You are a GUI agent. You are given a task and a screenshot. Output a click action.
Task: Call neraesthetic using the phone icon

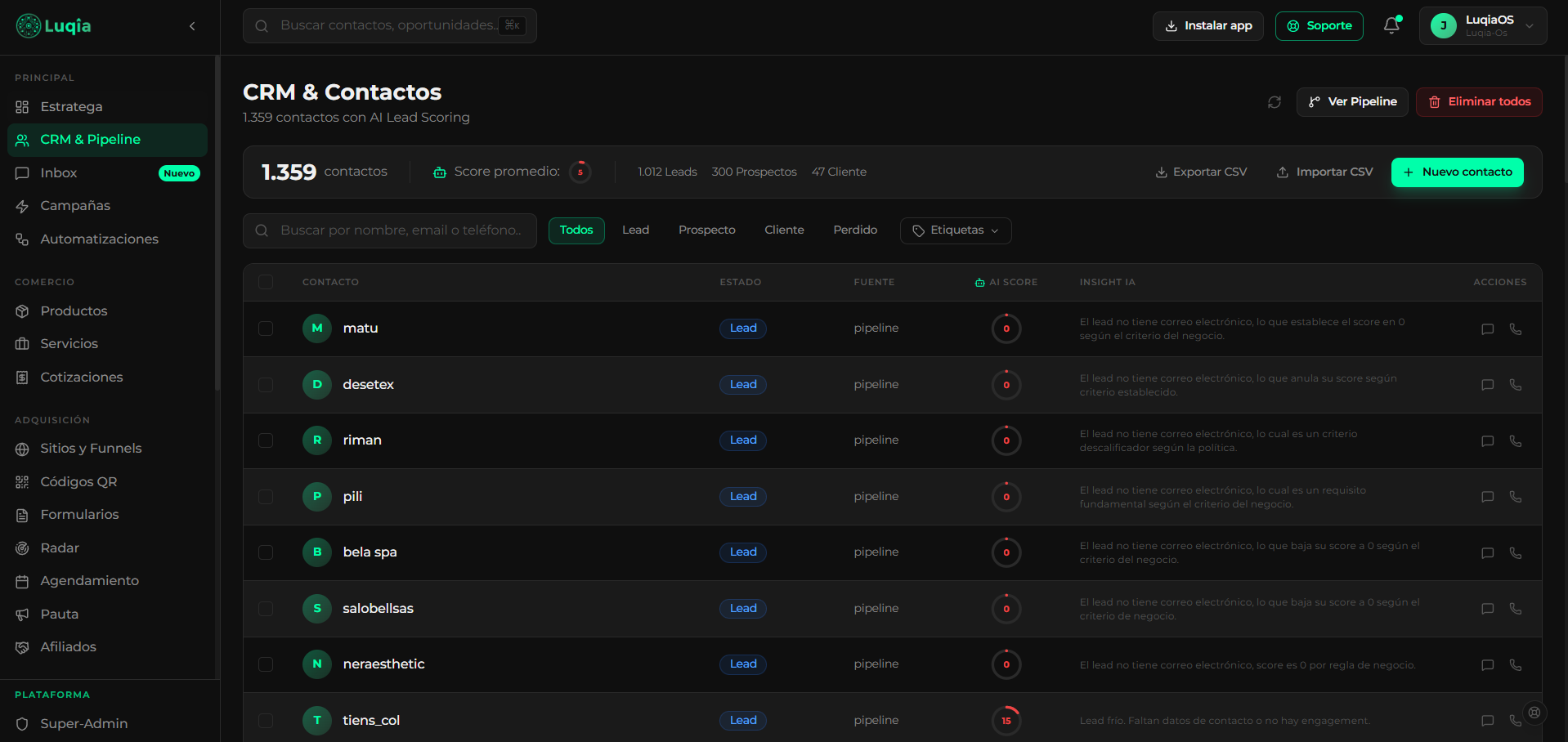click(1515, 665)
